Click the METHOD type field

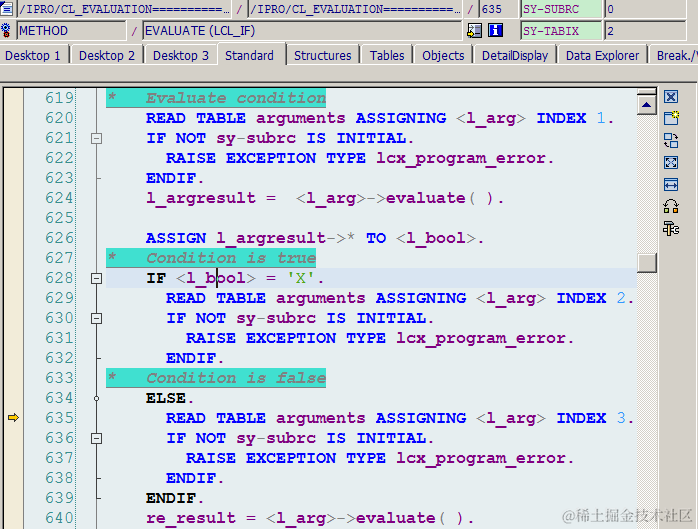point(72,31)
